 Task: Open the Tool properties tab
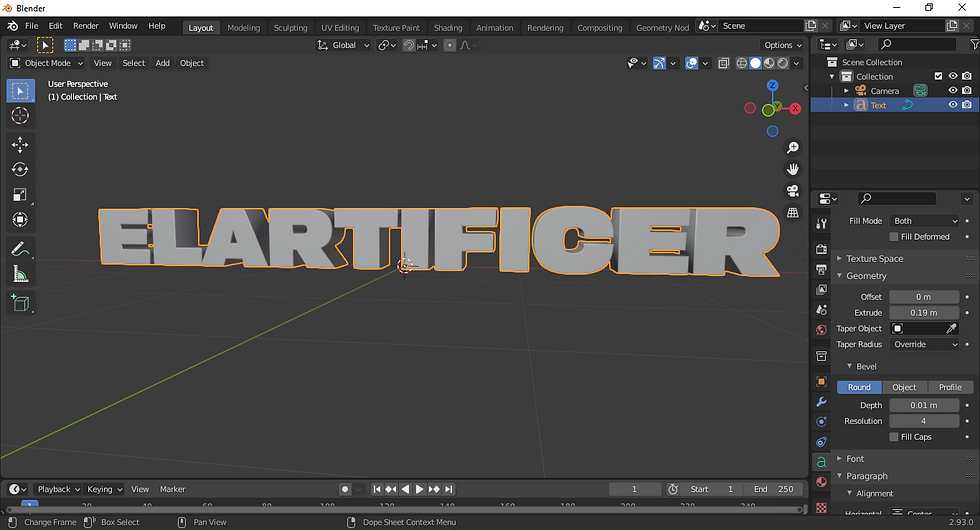point(821,224)
